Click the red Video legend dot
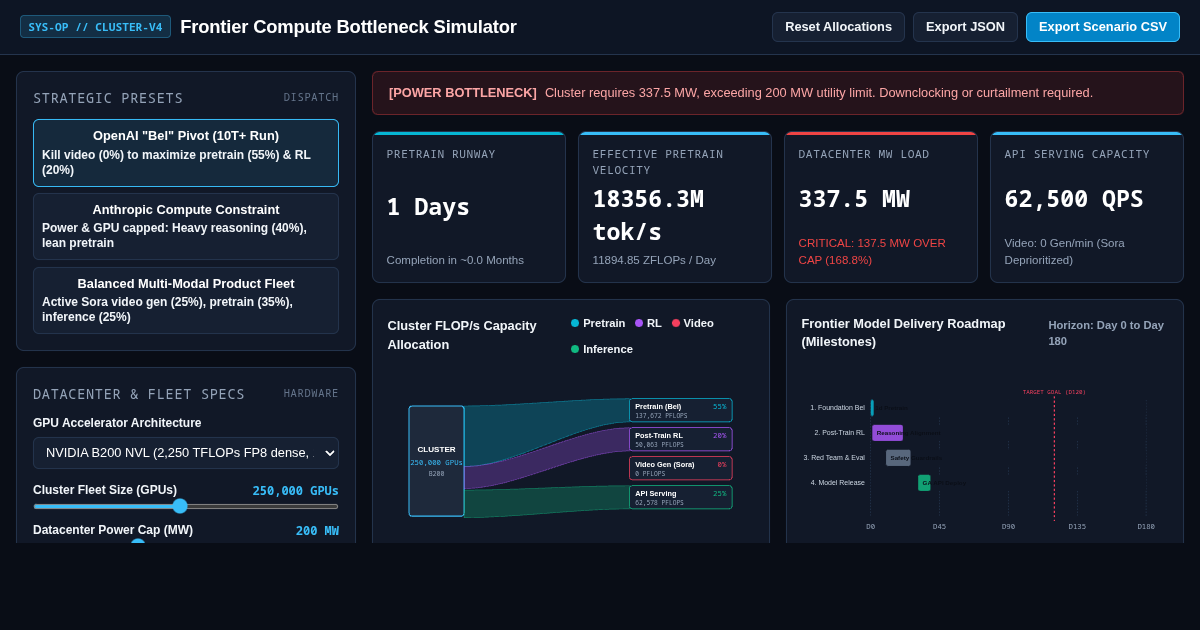 tap(676, 323)
